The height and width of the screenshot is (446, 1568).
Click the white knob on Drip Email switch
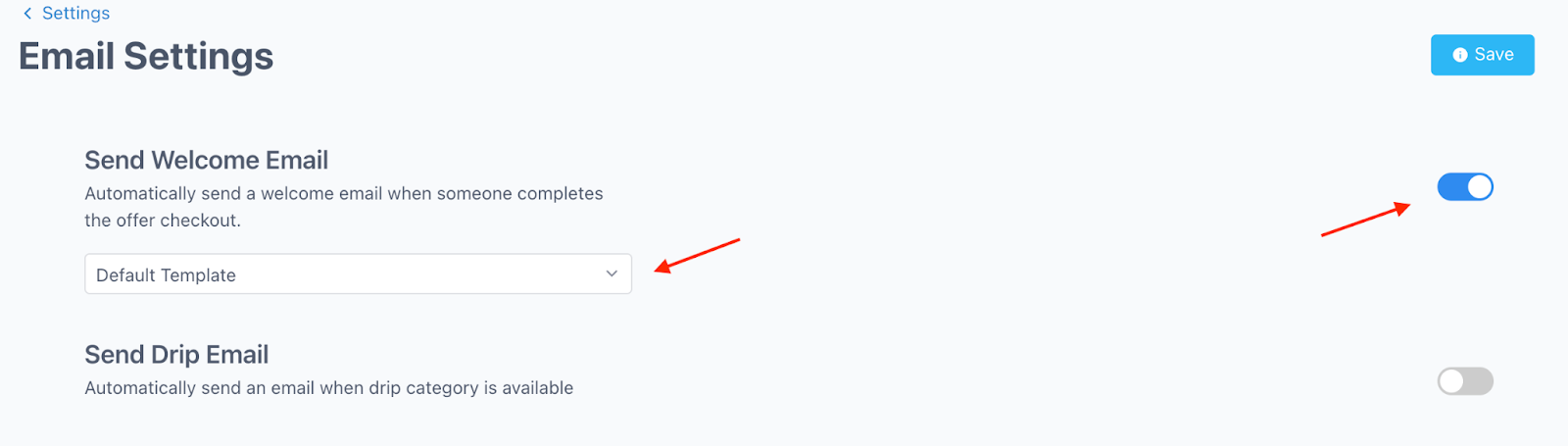coord(1451,381)
